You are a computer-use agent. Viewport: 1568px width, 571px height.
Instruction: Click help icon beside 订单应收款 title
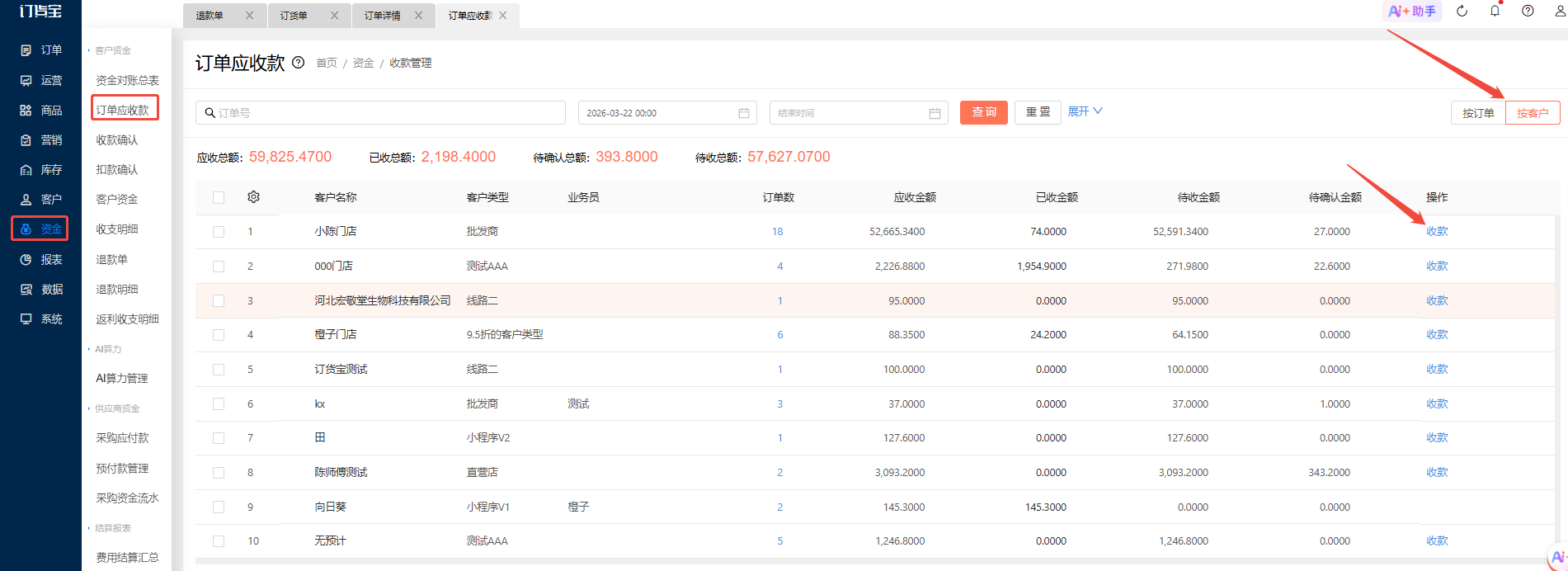click(299, 62)
